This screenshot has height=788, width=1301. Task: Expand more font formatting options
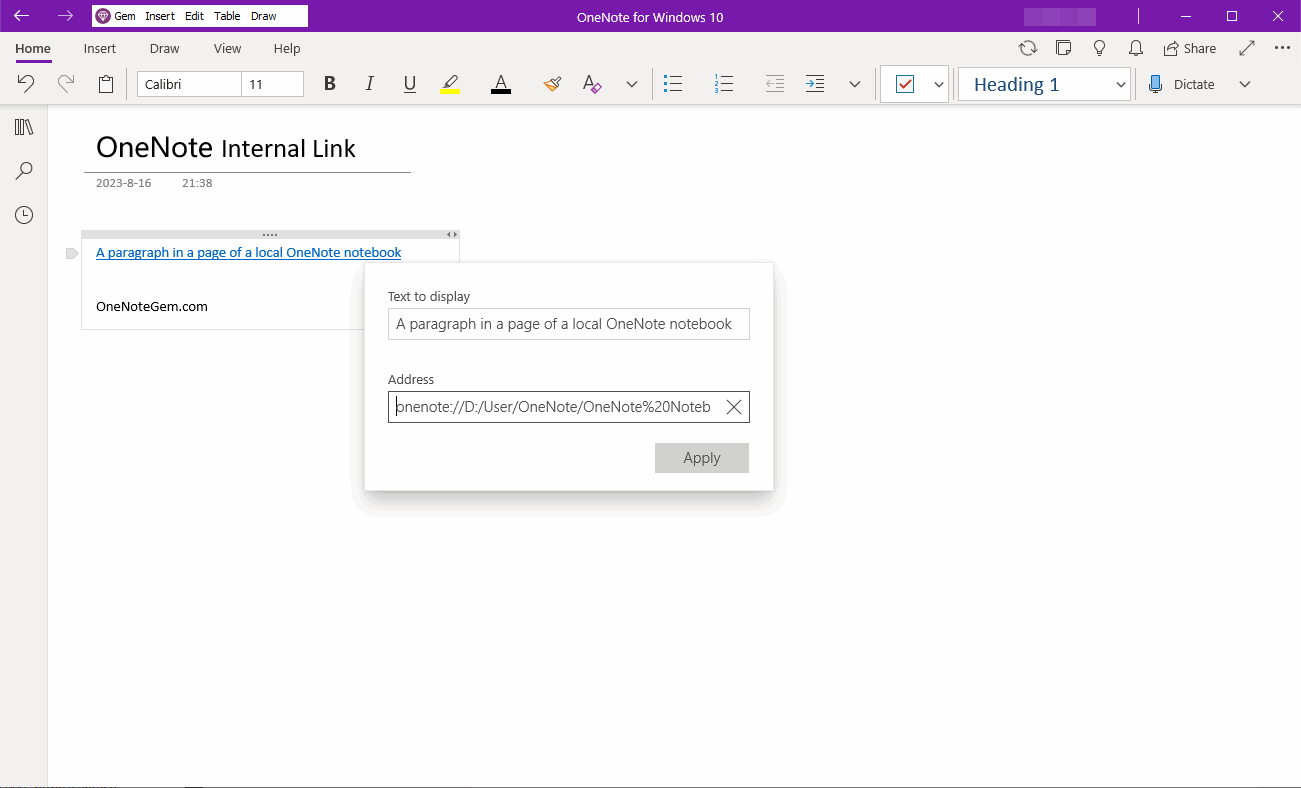pyautogui.click(x=632, y=84)
